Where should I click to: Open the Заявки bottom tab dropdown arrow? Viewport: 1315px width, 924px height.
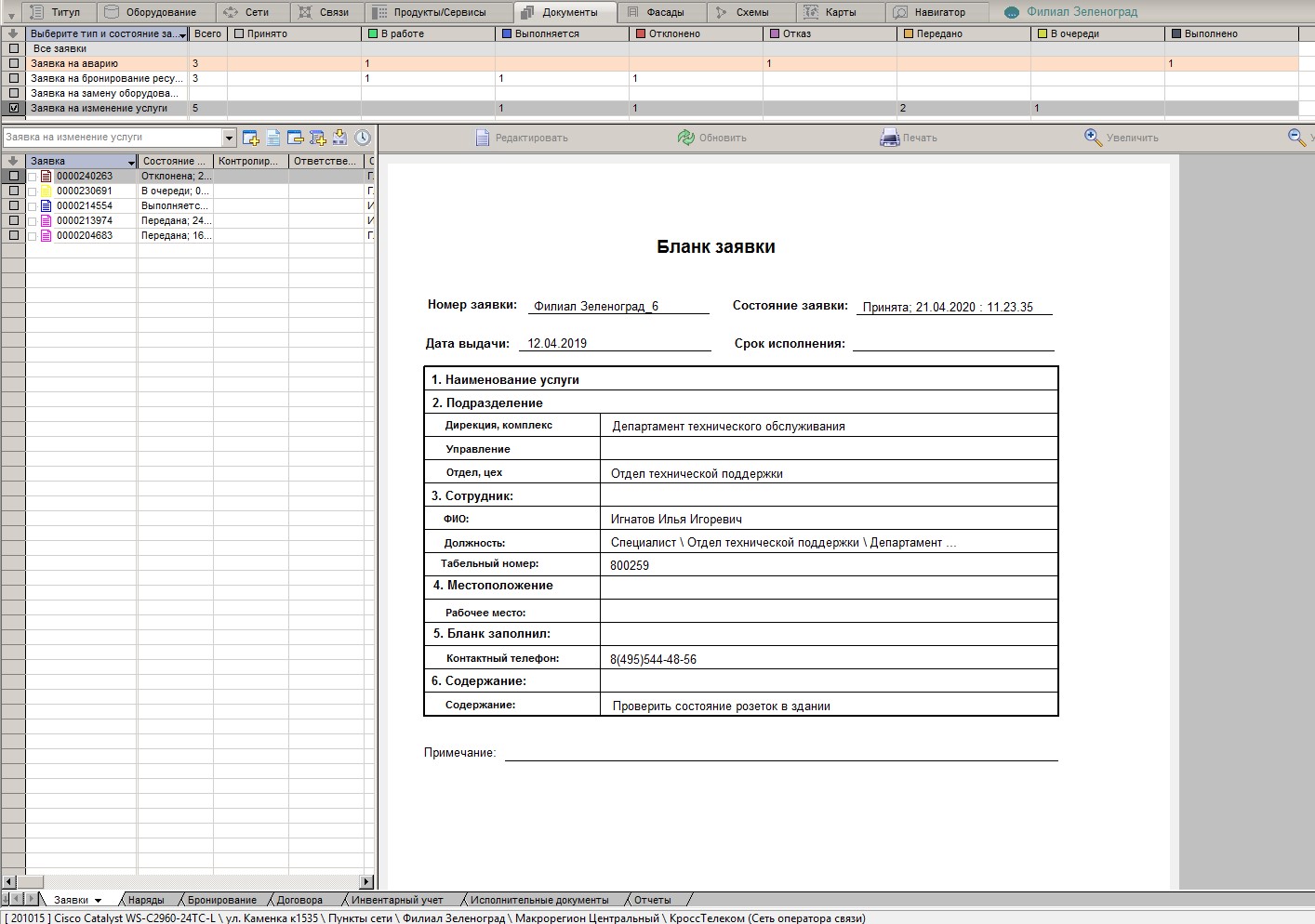point(98,901)
